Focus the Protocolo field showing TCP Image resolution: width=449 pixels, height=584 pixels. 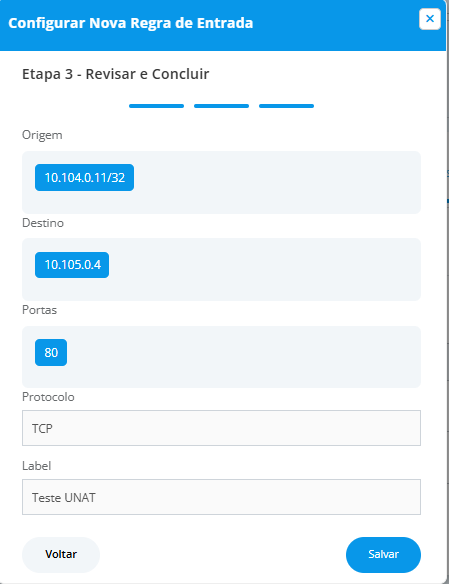(221, 428)
